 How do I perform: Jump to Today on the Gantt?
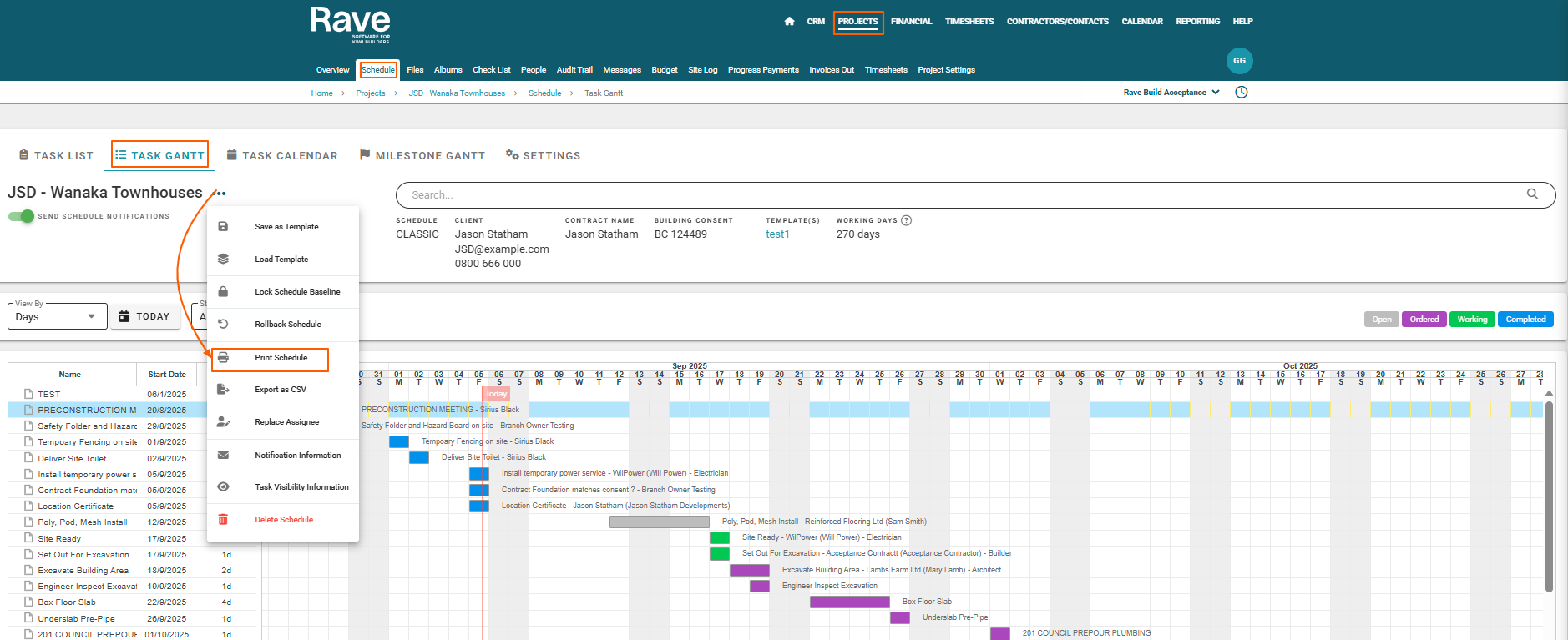click(144, 316)
